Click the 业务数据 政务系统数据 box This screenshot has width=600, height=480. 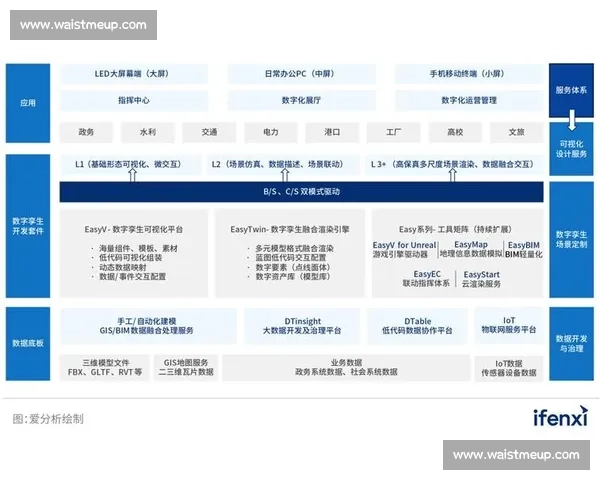[x=346, y=367]
